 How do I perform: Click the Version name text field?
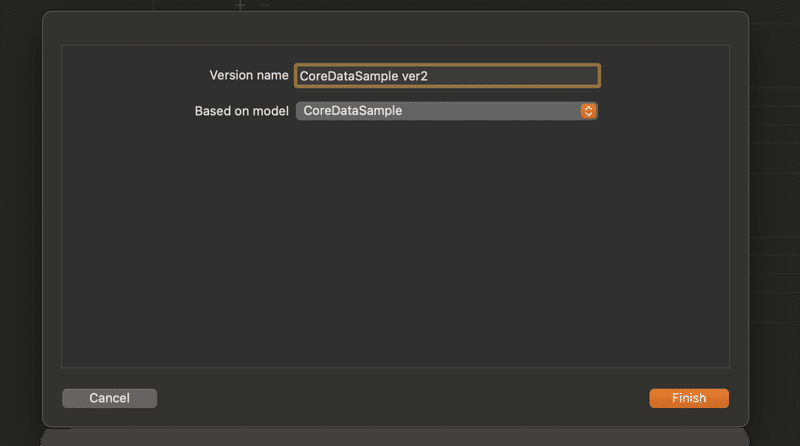[447, 76]
